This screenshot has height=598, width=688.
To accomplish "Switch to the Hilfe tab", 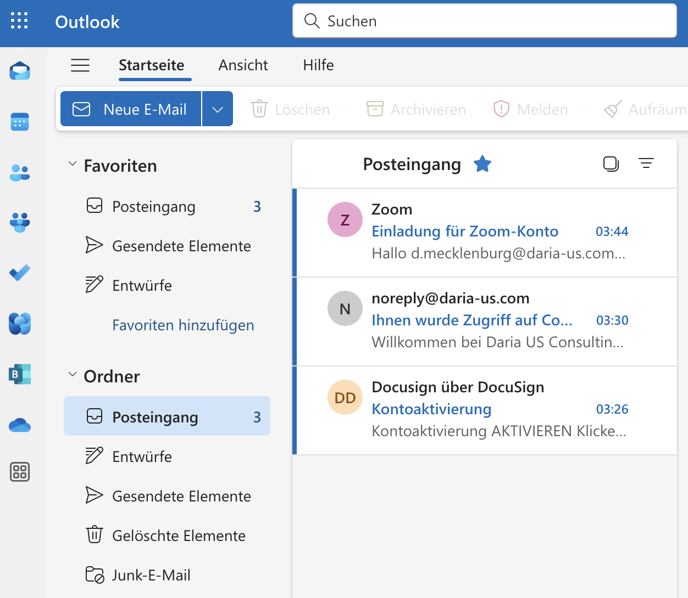I will (x=318, y=65).
